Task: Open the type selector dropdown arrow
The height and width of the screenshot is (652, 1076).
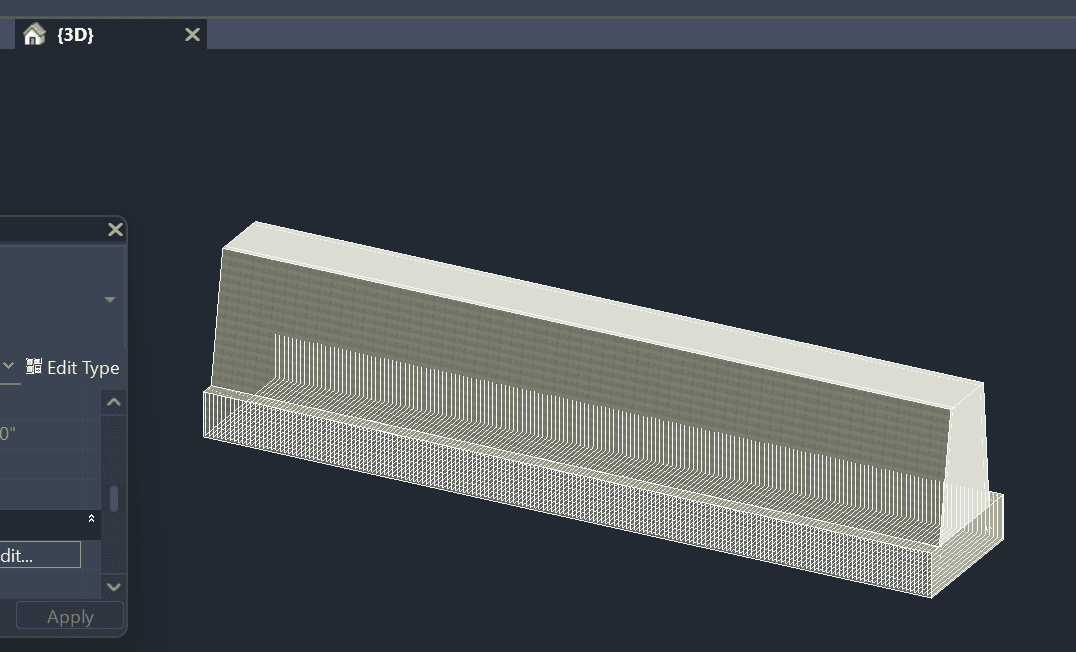Action: point(110,299)
